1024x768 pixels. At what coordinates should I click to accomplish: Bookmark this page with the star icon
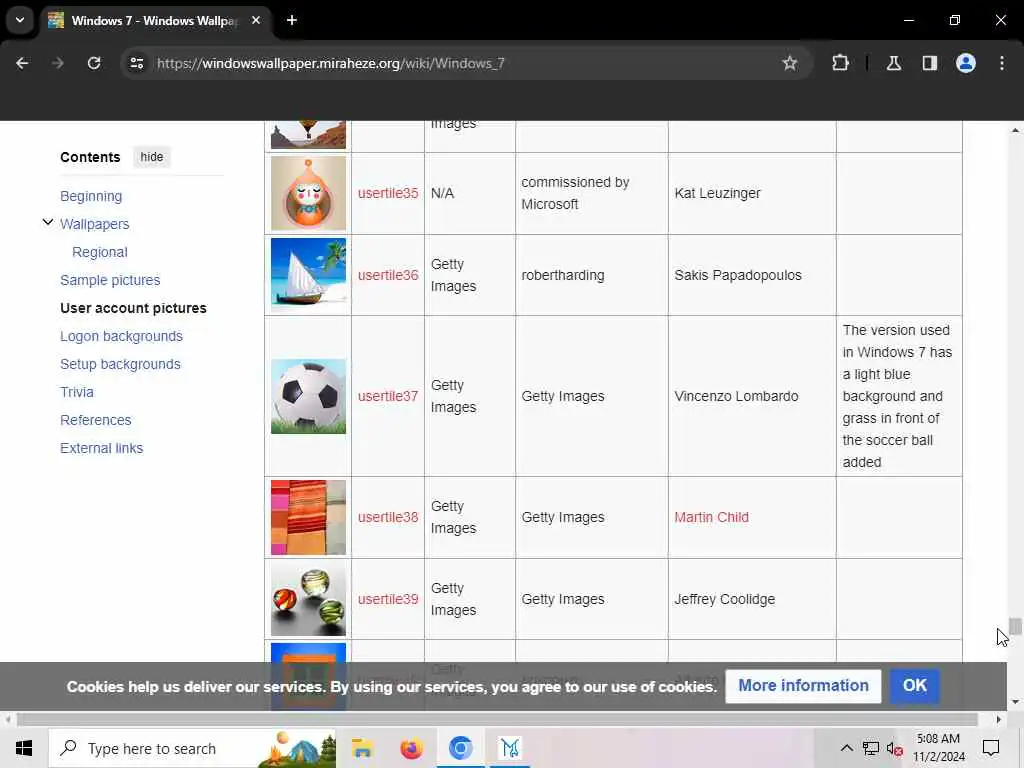pos(790,63)
